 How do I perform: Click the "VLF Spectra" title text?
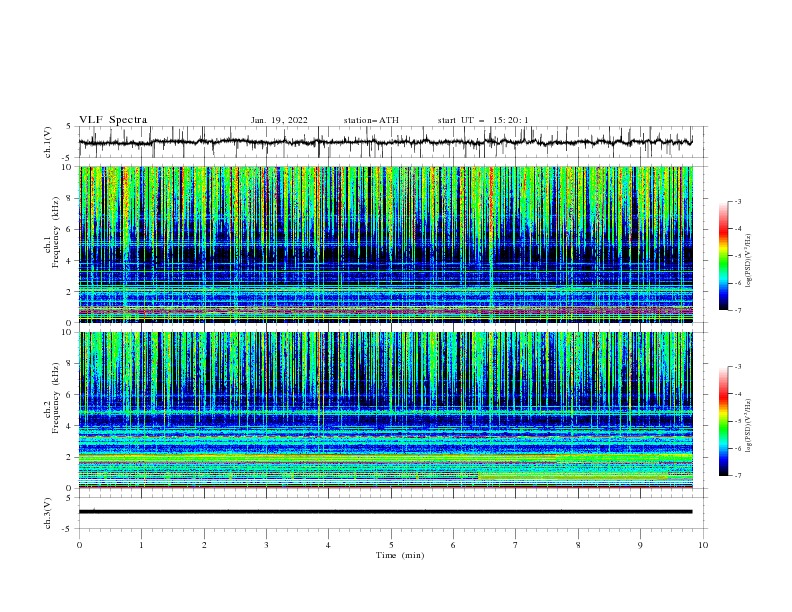[113, 120]
